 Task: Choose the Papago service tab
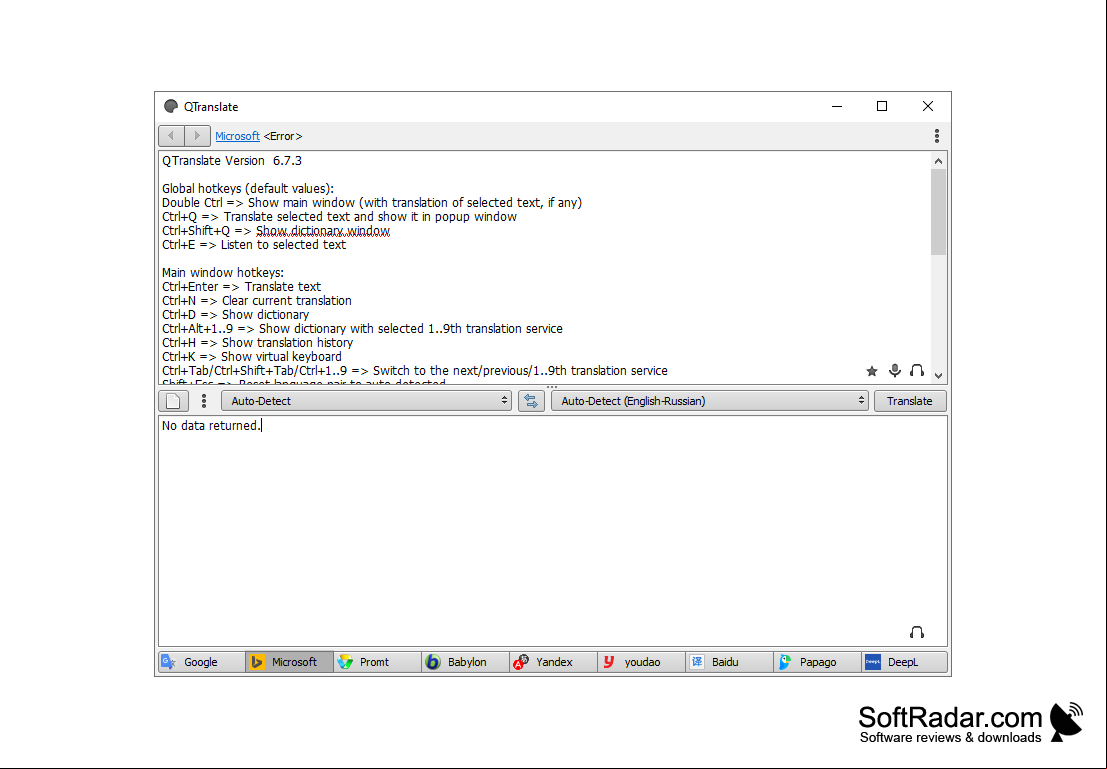pos(818,662)
